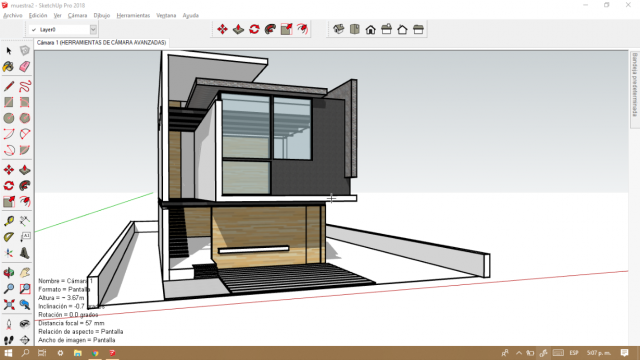
Task: Open the Cámara menu
Action: click(78, 16)
